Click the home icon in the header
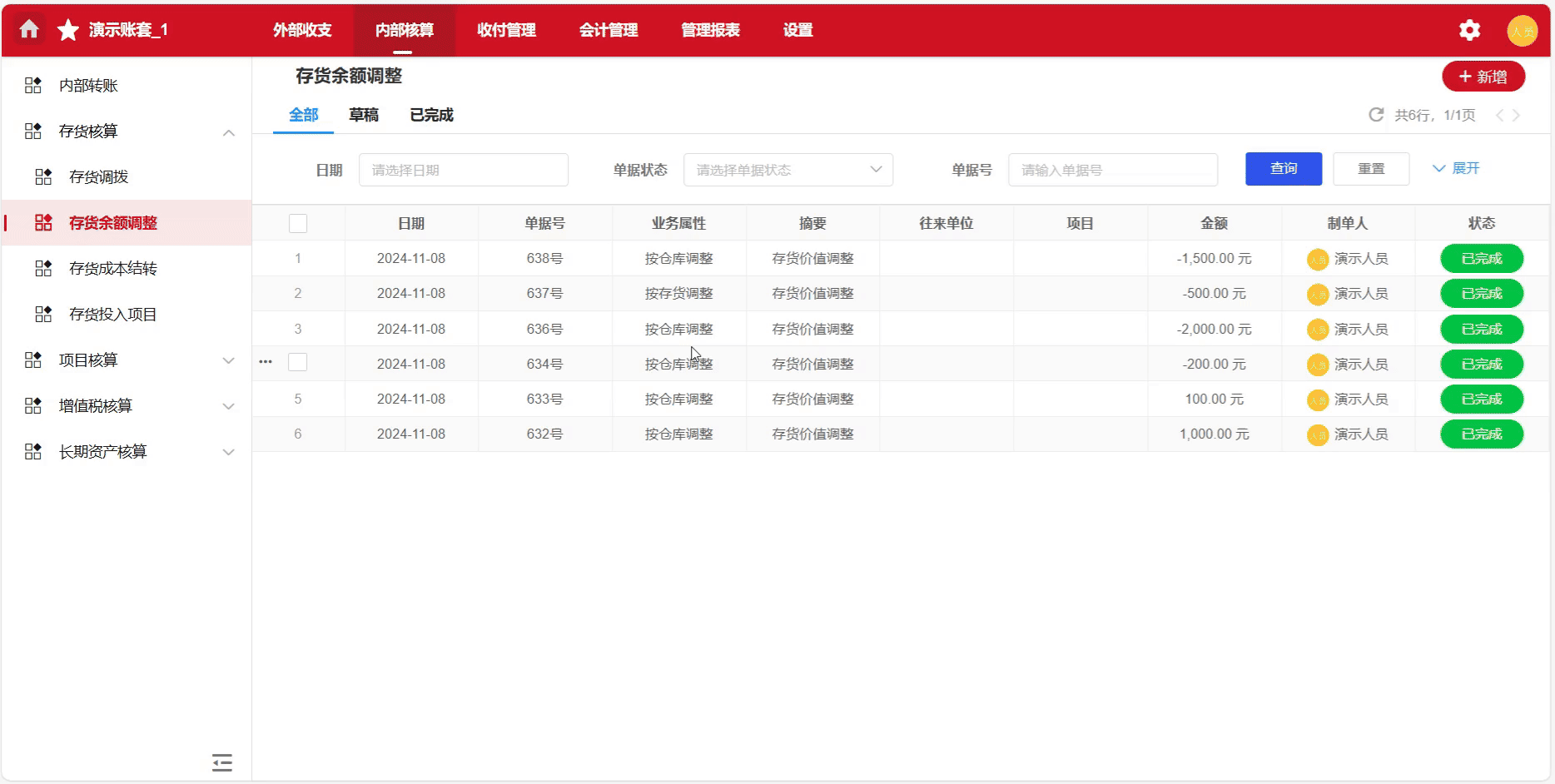 [x=29, y=30]
